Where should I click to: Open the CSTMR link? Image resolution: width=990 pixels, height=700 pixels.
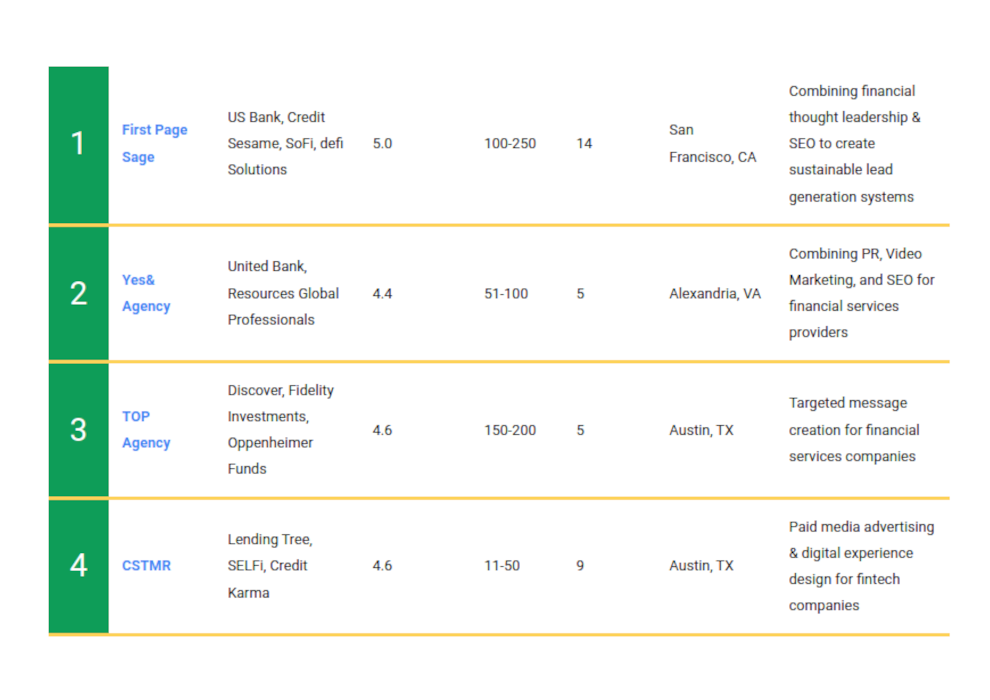point(146,566)
